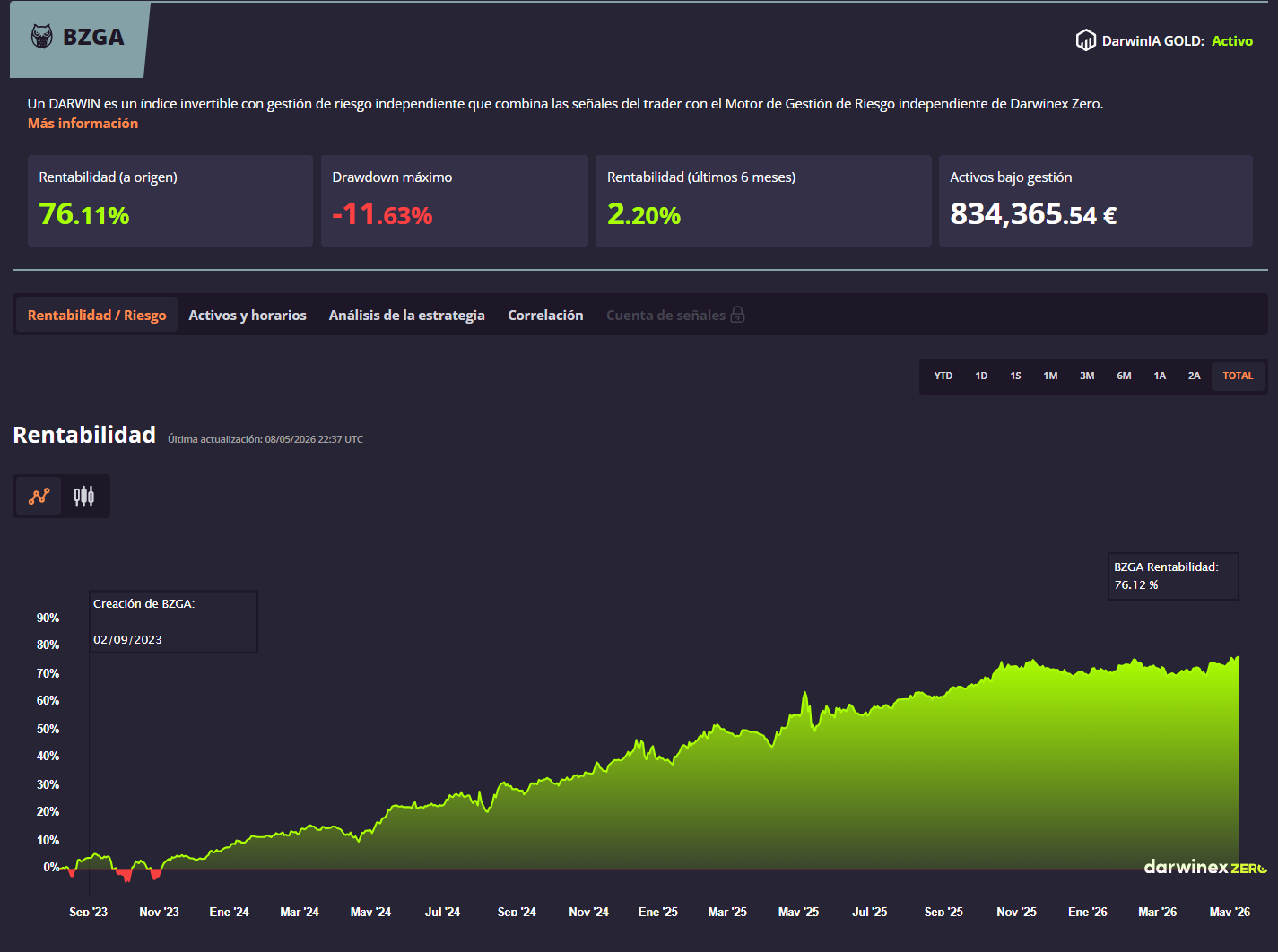This screenshot has height=952, width=1278.
Task: Select the 2A time range
Action: pyautogui.click(x=1194, y=376)
